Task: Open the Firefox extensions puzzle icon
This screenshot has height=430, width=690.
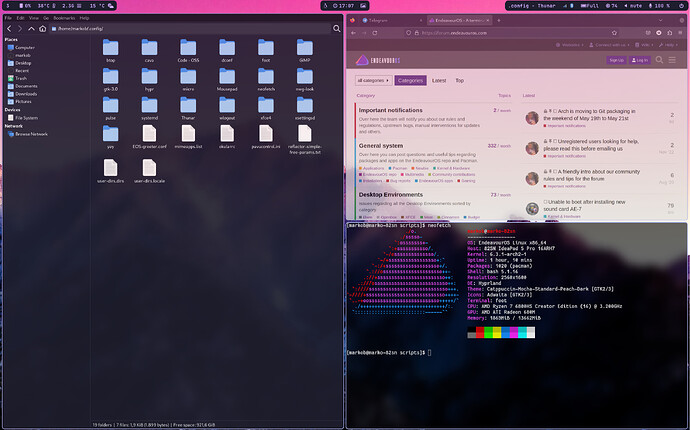Action: [669, 33]
